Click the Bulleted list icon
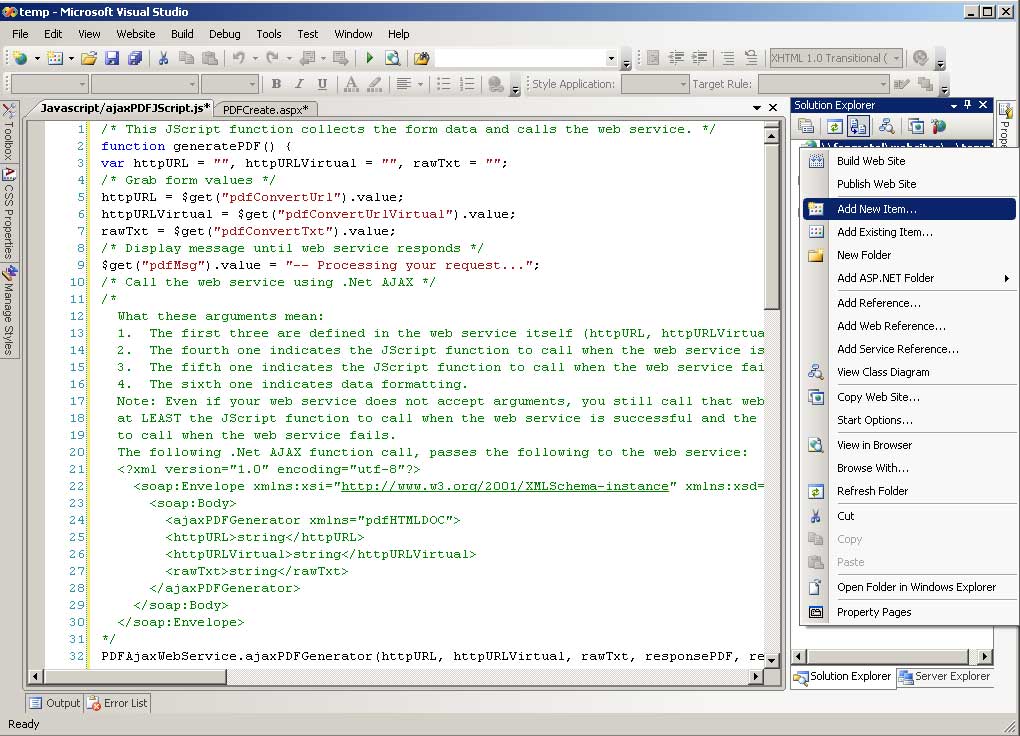Screen dimensions: 1020x736 [x=443, y=84]
